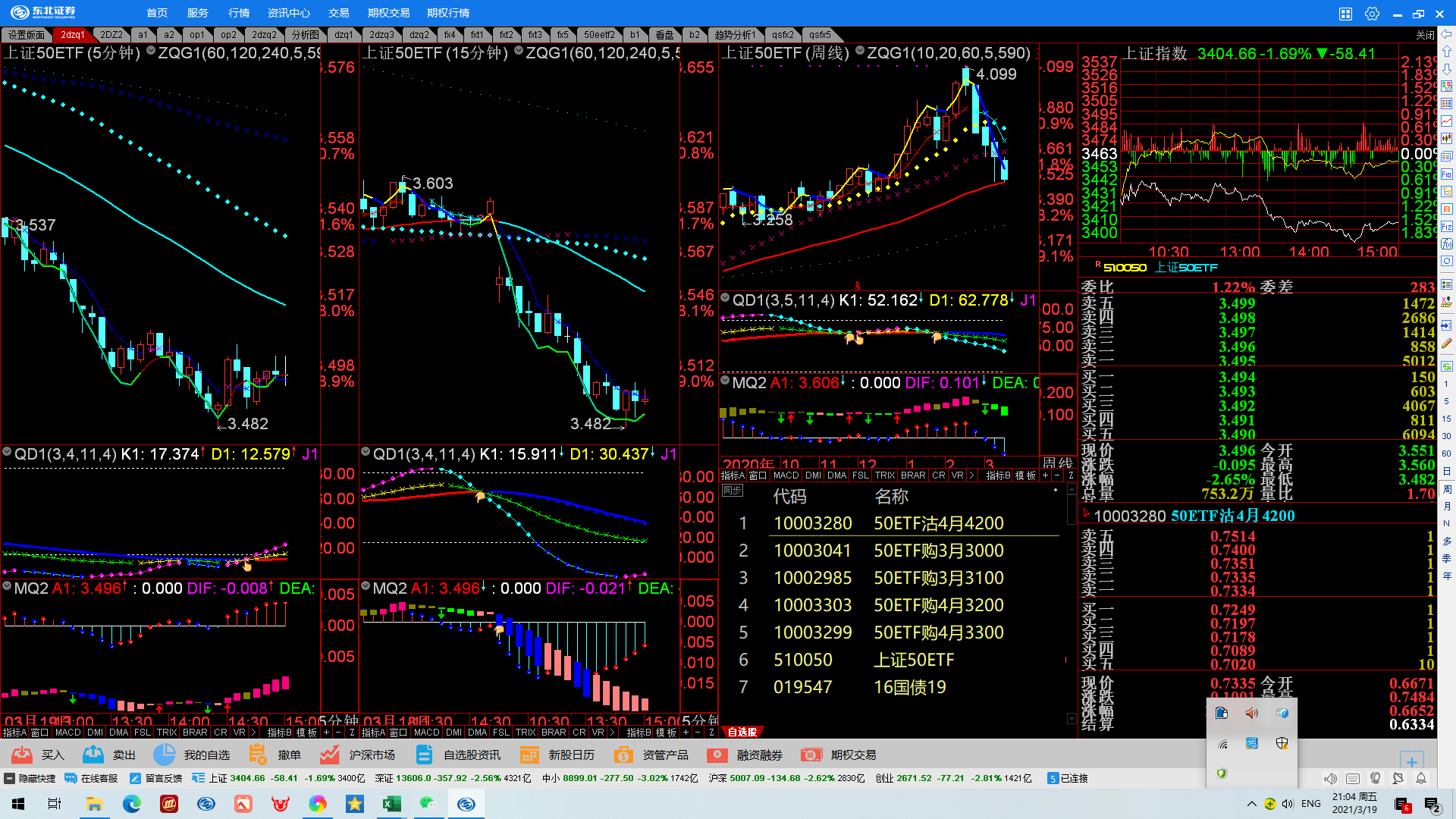Expand more indicators arrow after VR on weekly chart
This screenshot has height=819, width=1456.
click(x=971, y=475)
